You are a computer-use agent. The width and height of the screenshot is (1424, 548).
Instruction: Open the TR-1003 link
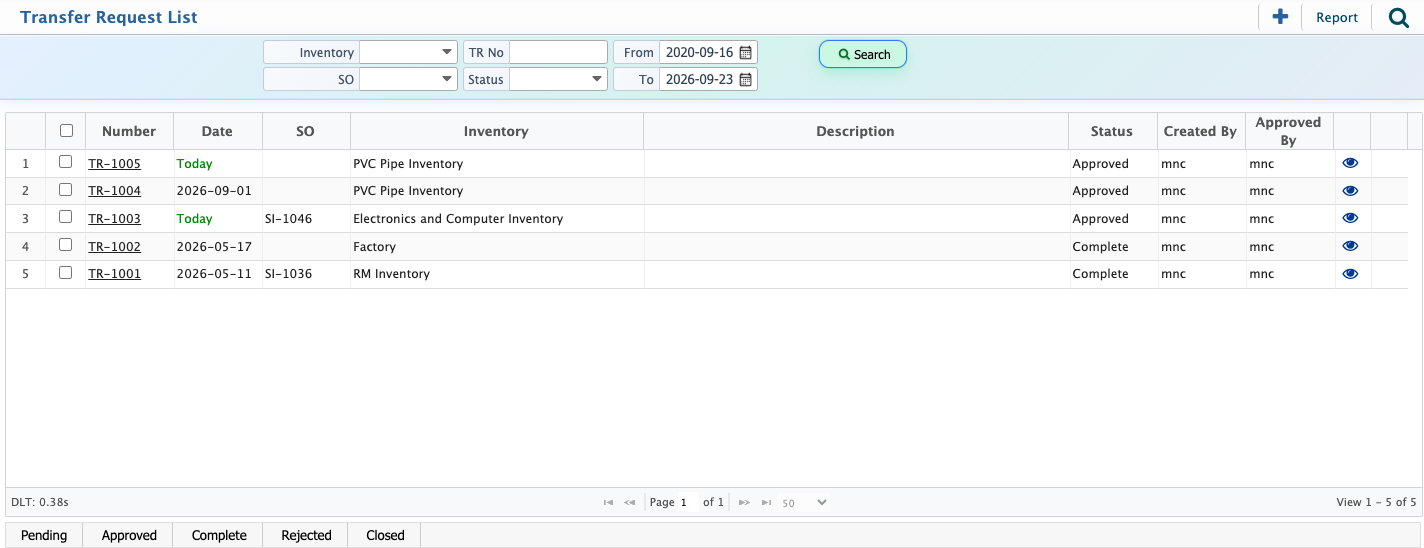(x=114, y=218)
